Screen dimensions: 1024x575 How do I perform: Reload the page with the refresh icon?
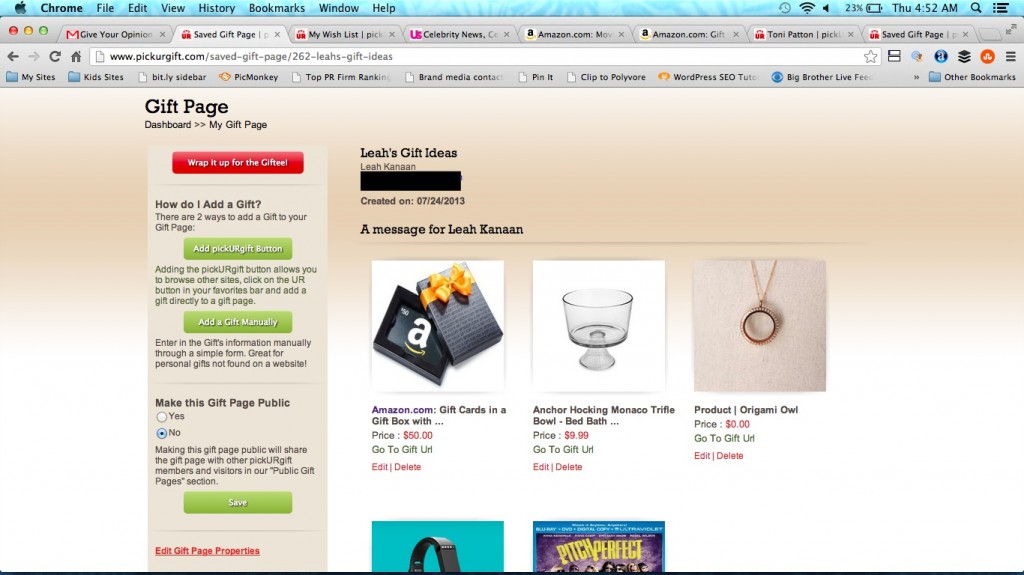click(55, 57)
